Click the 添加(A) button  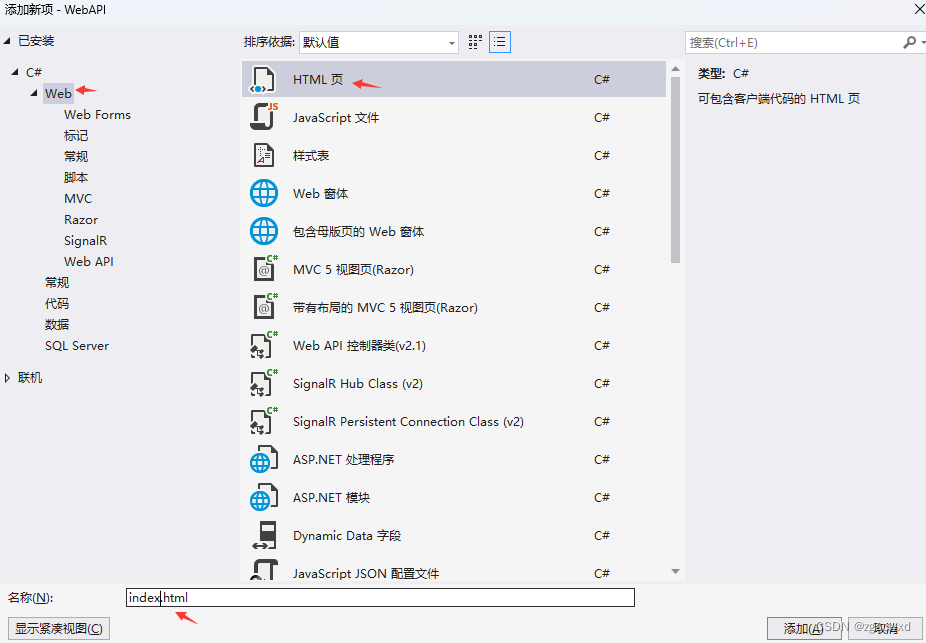[804, 628]
